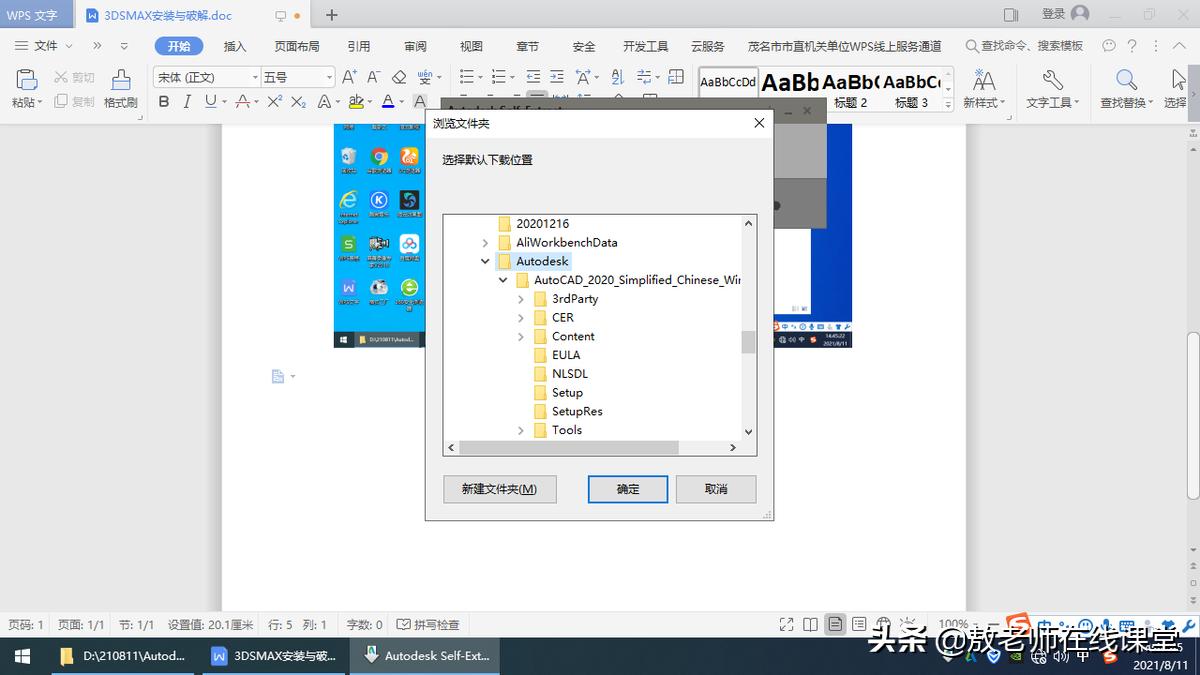Image resolution: width=1200 pixels, height=675 pixels.
Task: Switch to full screen view from status bar
Action: pos(787,623)
